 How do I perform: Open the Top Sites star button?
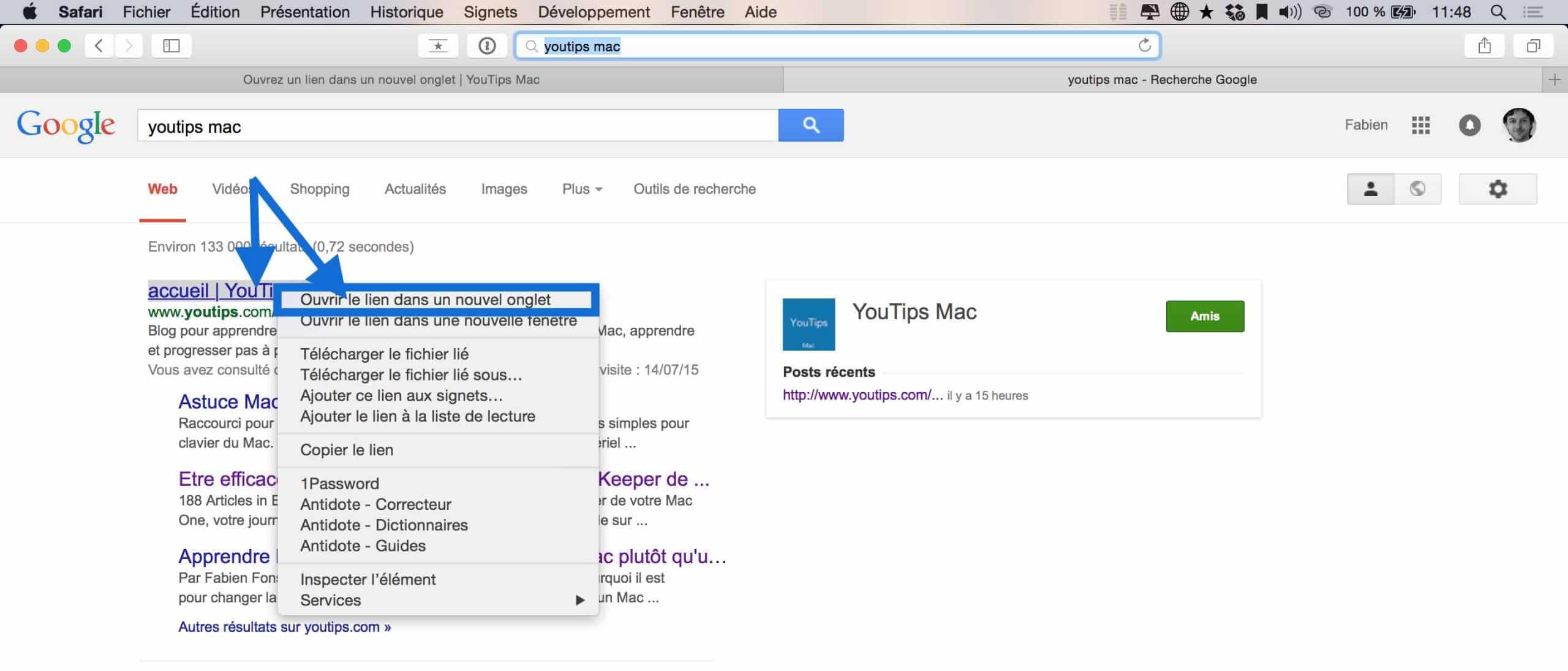coord(438,45)
